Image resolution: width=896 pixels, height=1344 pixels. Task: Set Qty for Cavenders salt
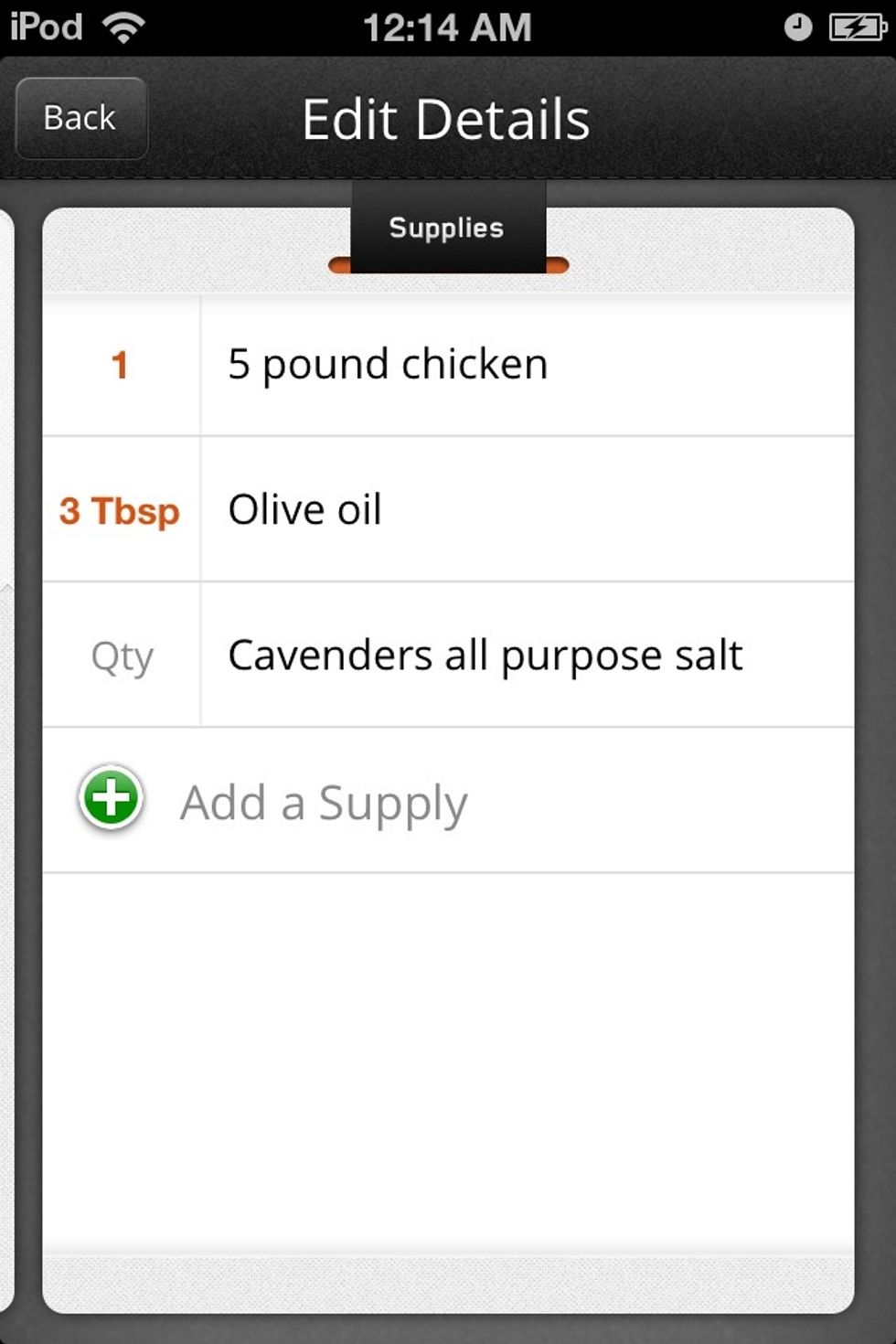click(120, 656)
